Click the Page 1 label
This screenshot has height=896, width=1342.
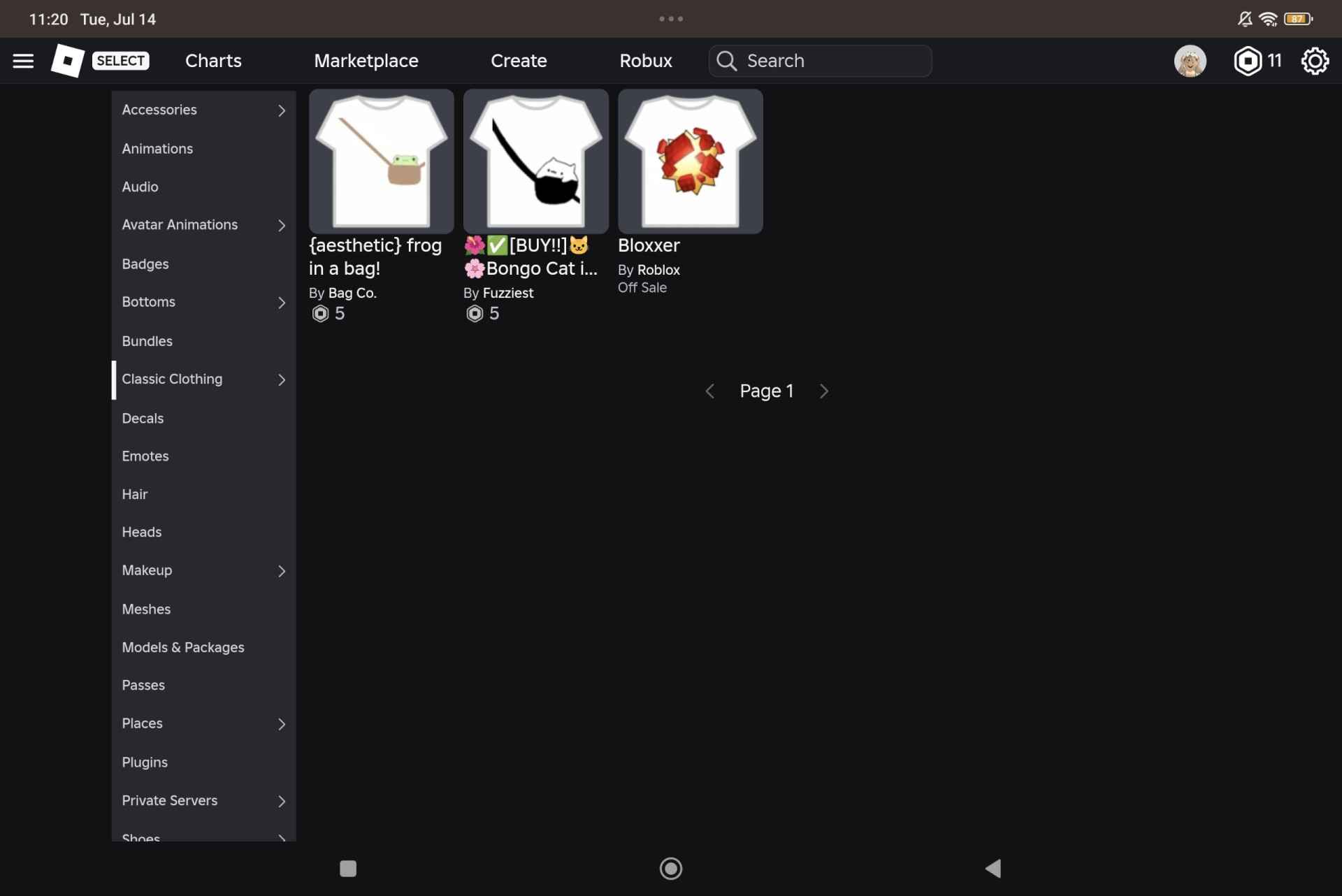coord(767,391)
